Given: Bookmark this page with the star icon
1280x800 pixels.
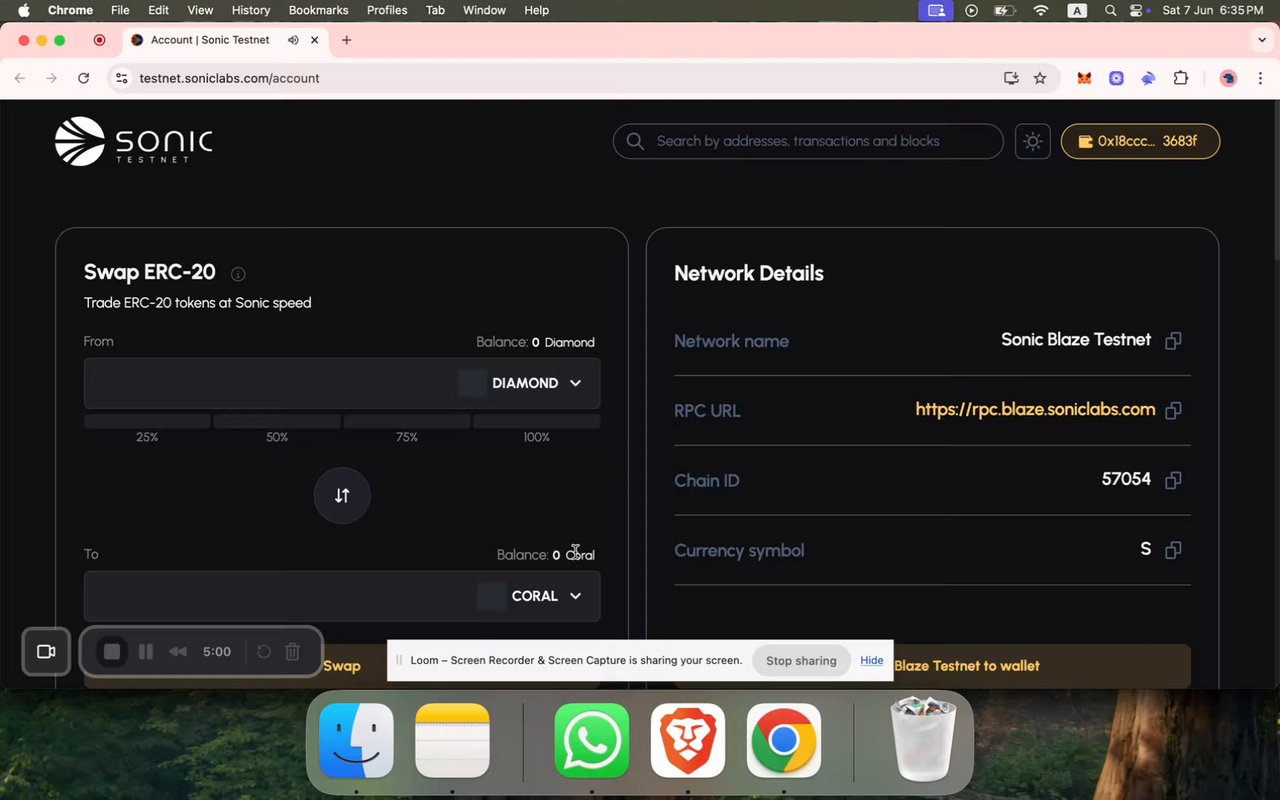Looking at the screenshot, I should 1040,78.
